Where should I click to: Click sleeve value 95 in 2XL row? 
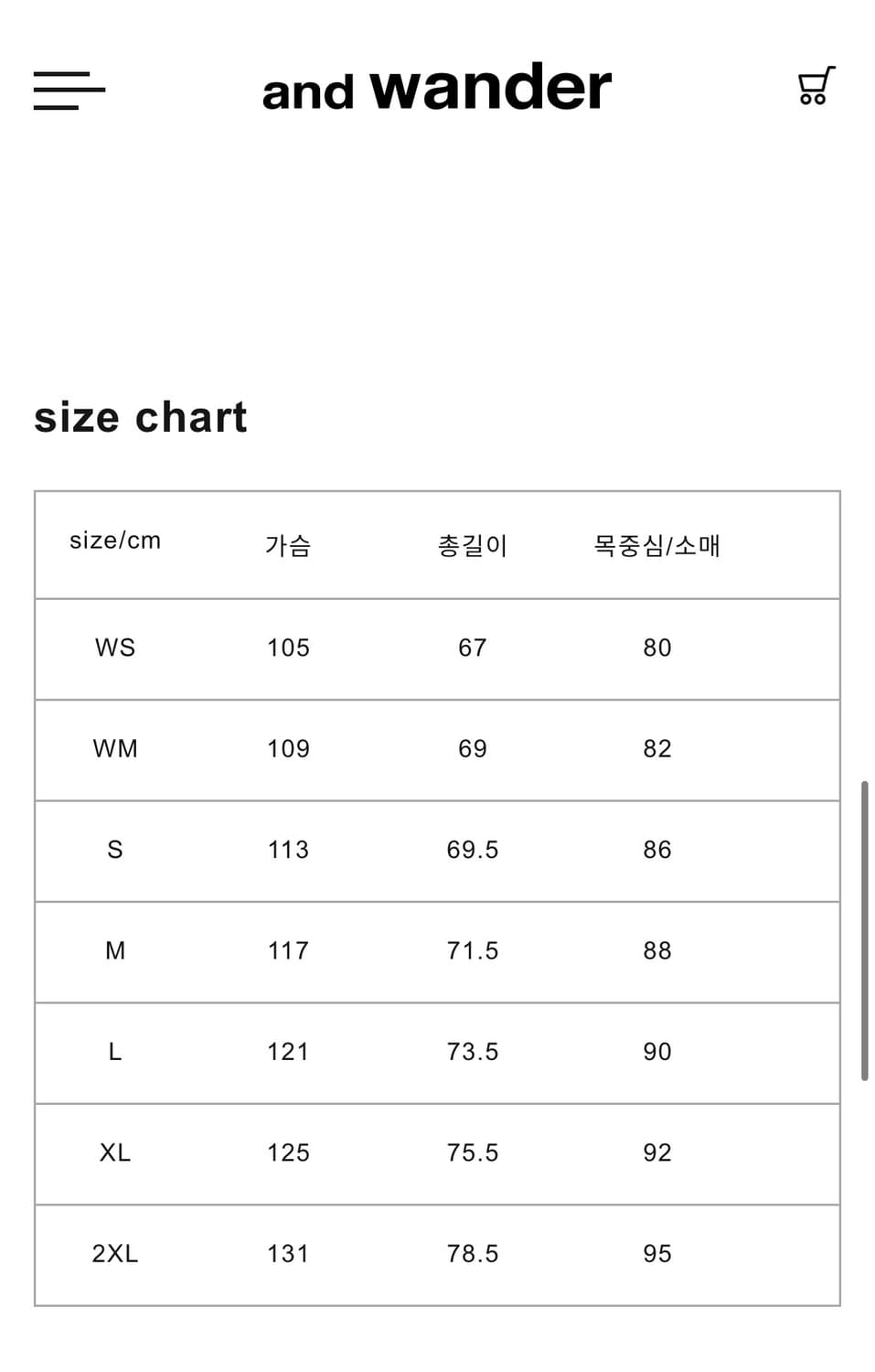click(x=656, y=1254)
